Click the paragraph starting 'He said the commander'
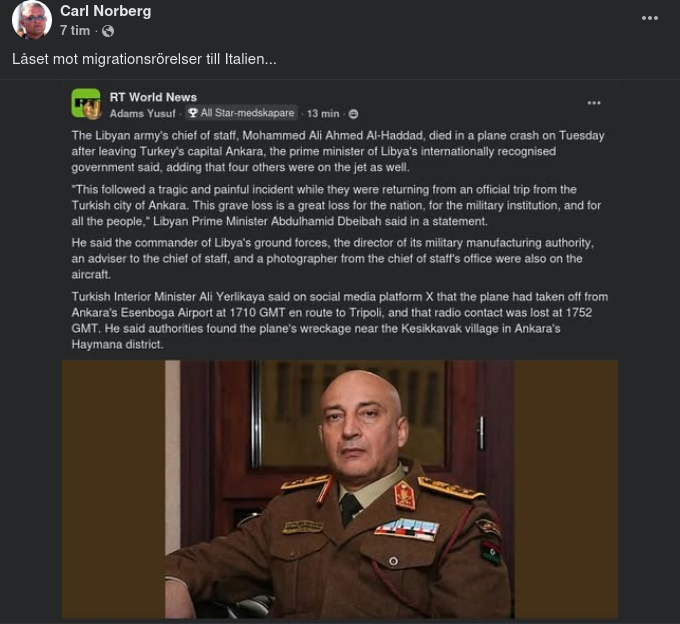Screen dimensions: 680x624 coord(338,258)
